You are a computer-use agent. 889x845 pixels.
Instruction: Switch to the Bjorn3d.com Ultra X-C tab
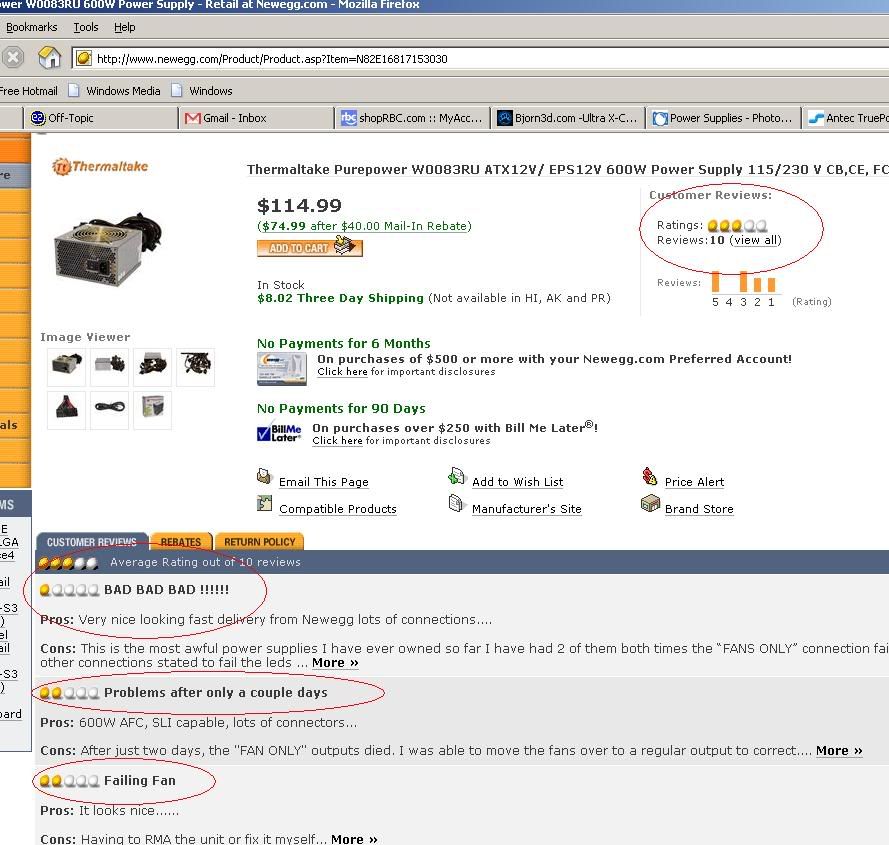(568, 118)
